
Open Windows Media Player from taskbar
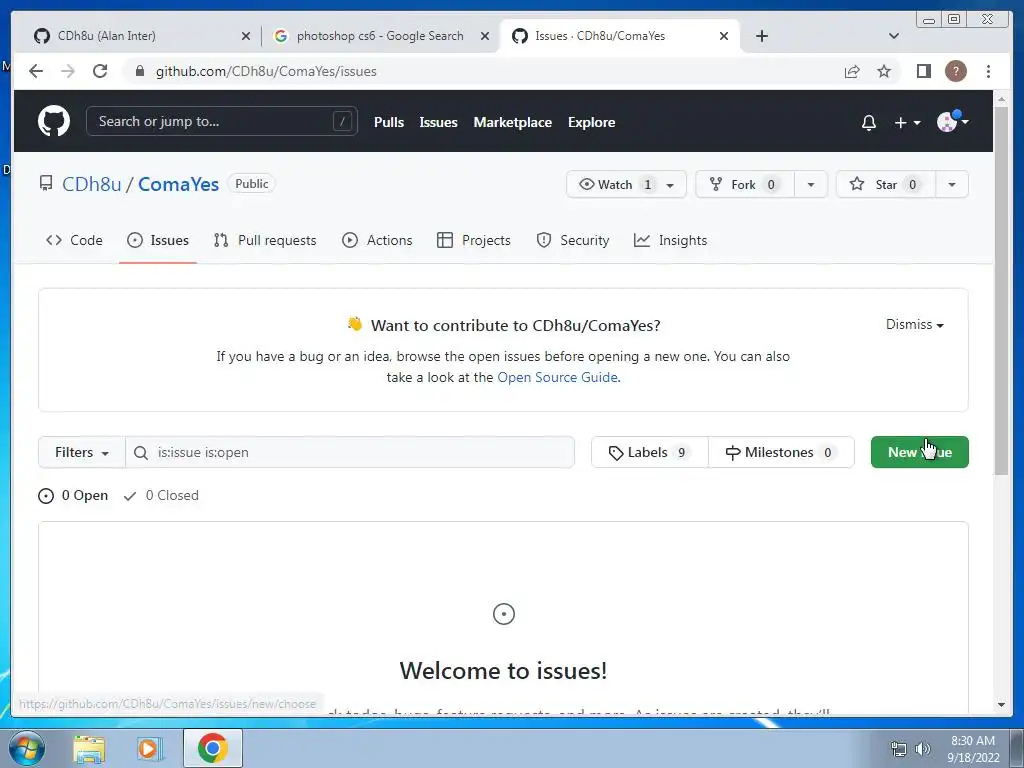point(150,748)
